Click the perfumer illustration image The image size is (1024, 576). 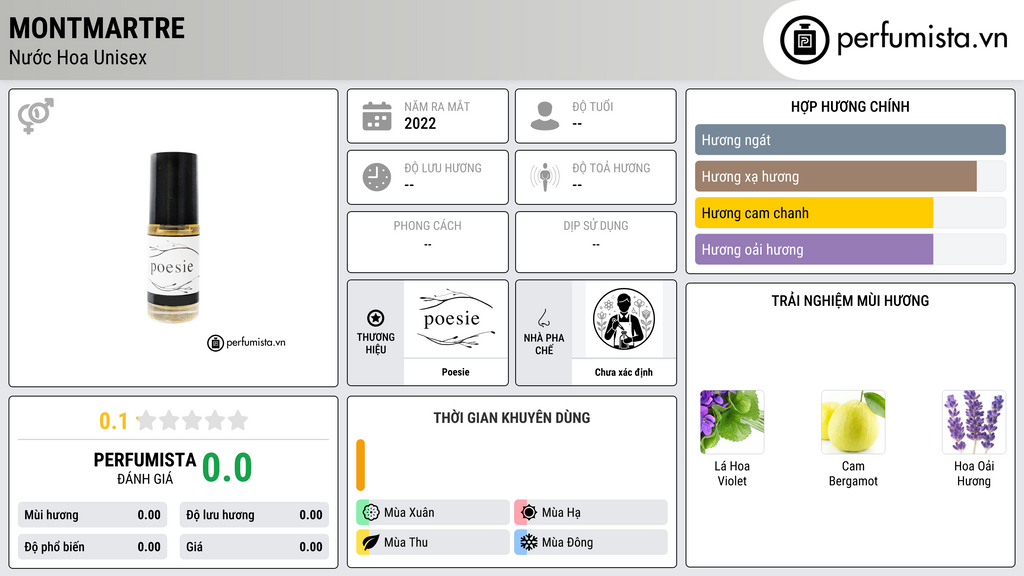point(624,319)
